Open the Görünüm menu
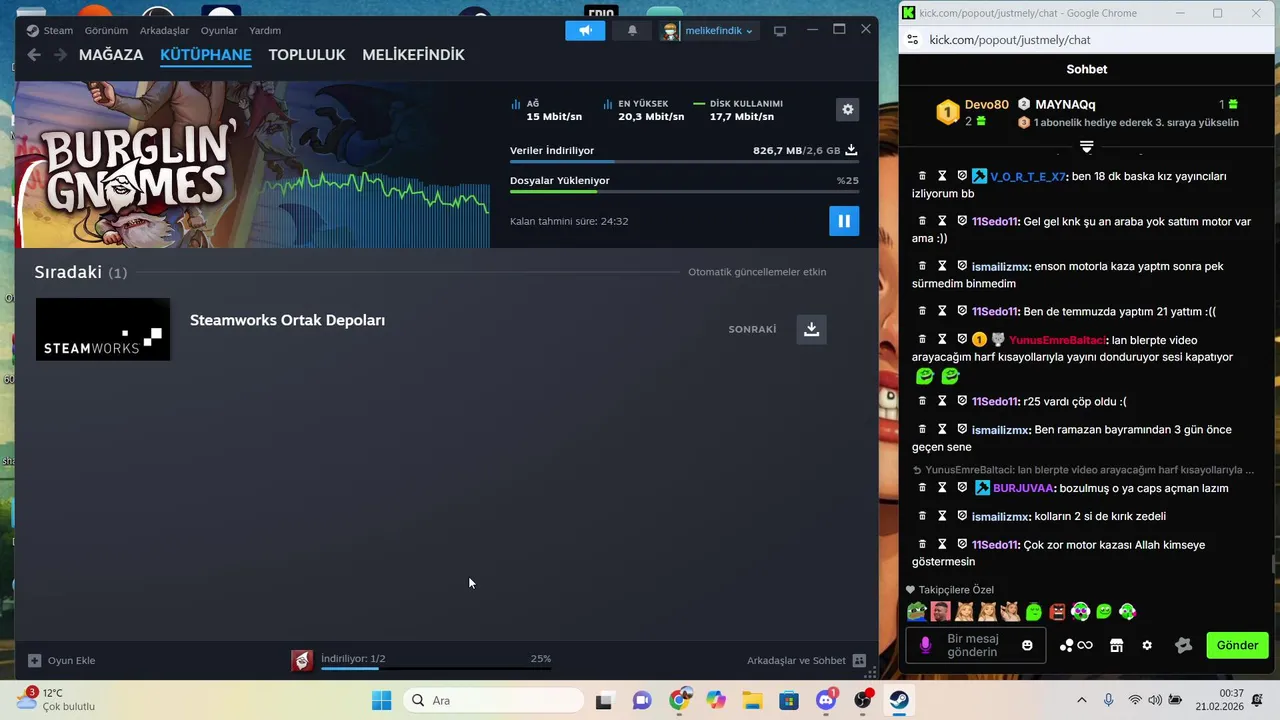1280x720 pixels. click(x=106, y=31)
